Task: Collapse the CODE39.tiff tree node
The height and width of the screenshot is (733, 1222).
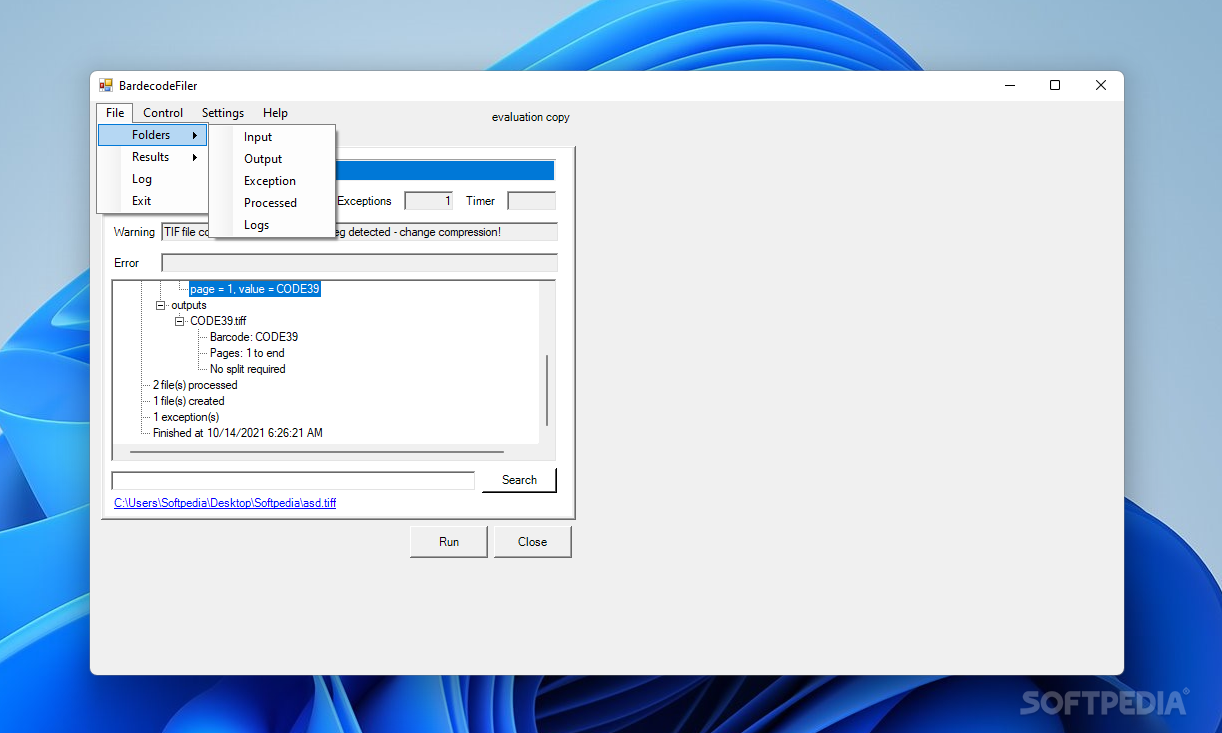Action: [x=180, y=321]
